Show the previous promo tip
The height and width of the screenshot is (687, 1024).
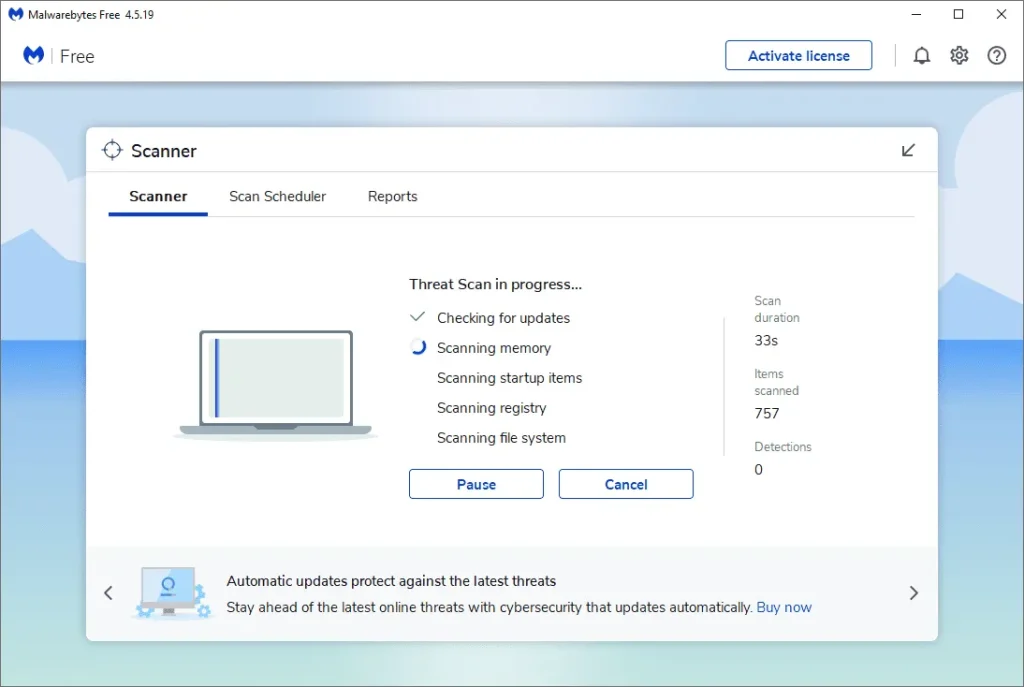pyautogui.click(x=108, y=593)
